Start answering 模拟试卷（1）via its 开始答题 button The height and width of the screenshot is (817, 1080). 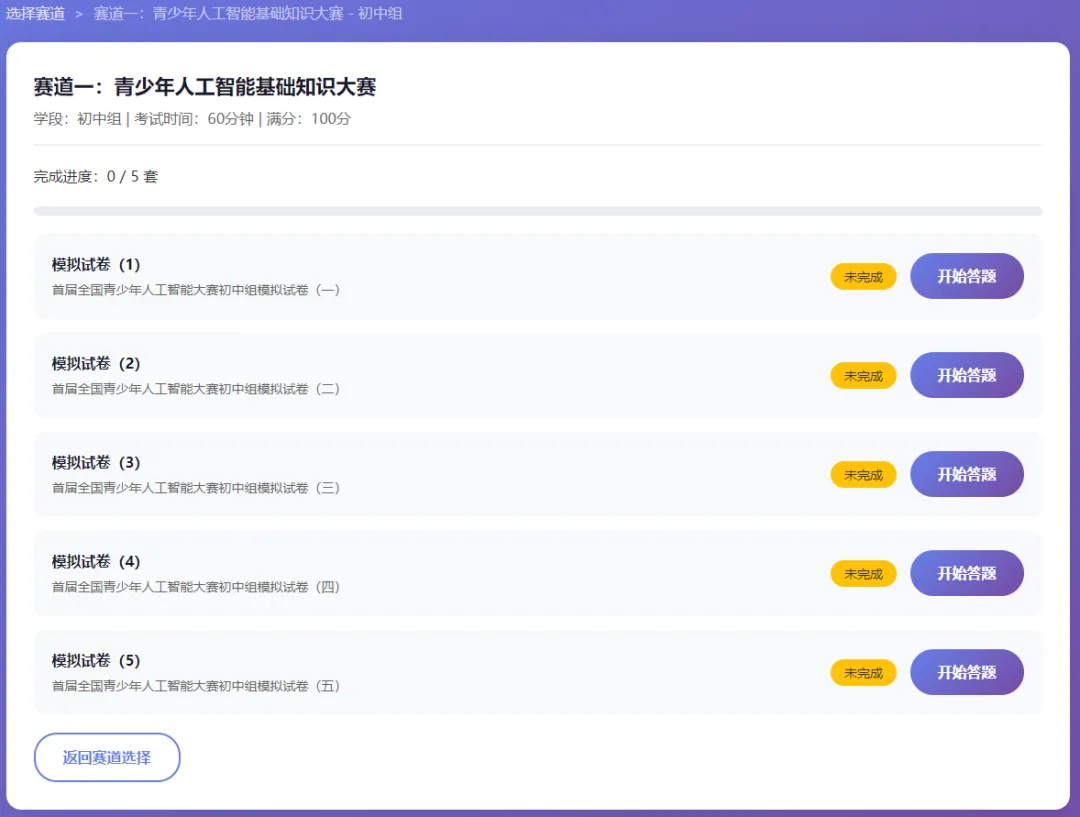point(966,276)
